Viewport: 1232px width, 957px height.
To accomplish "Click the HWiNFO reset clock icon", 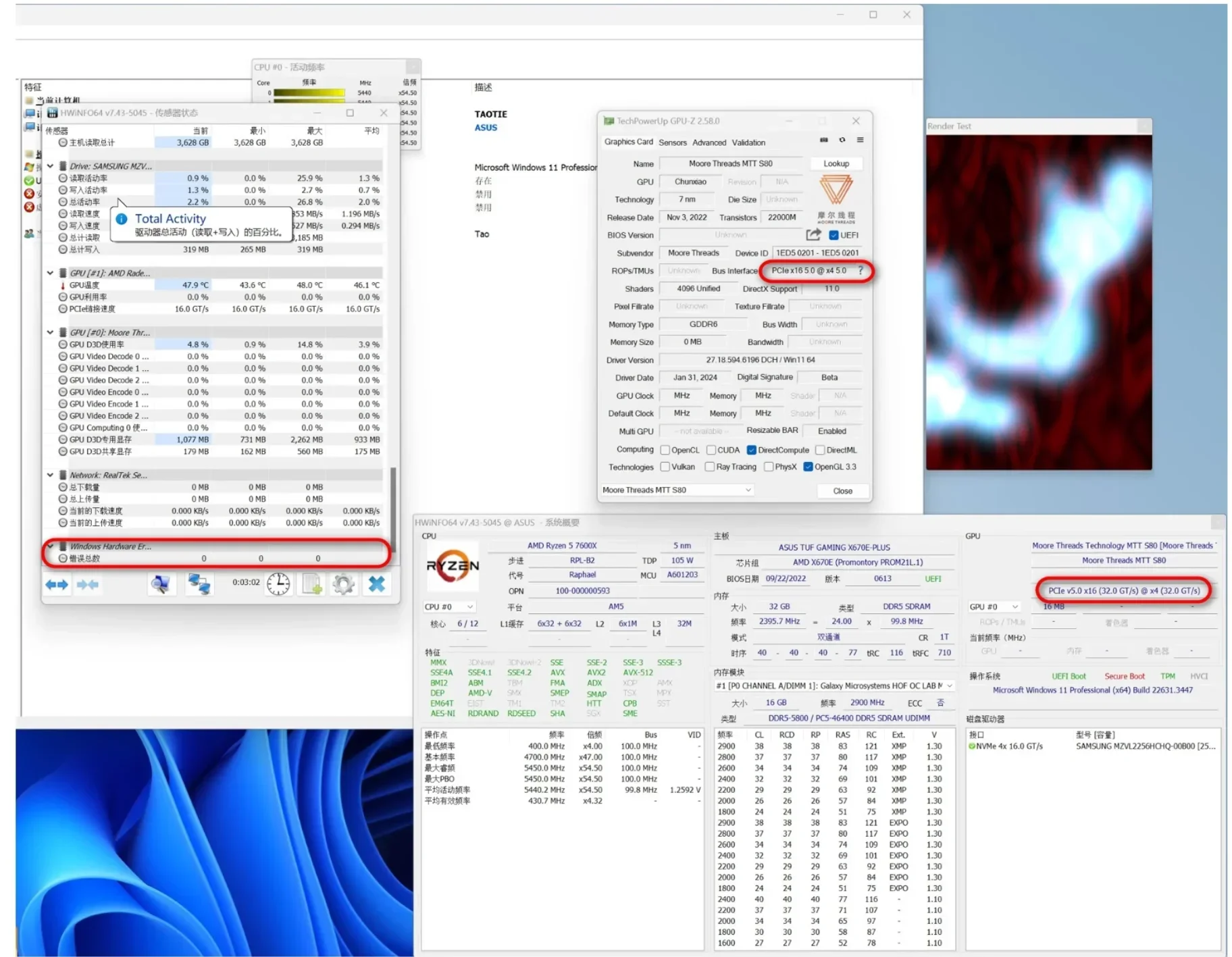I will pos(278,584).
